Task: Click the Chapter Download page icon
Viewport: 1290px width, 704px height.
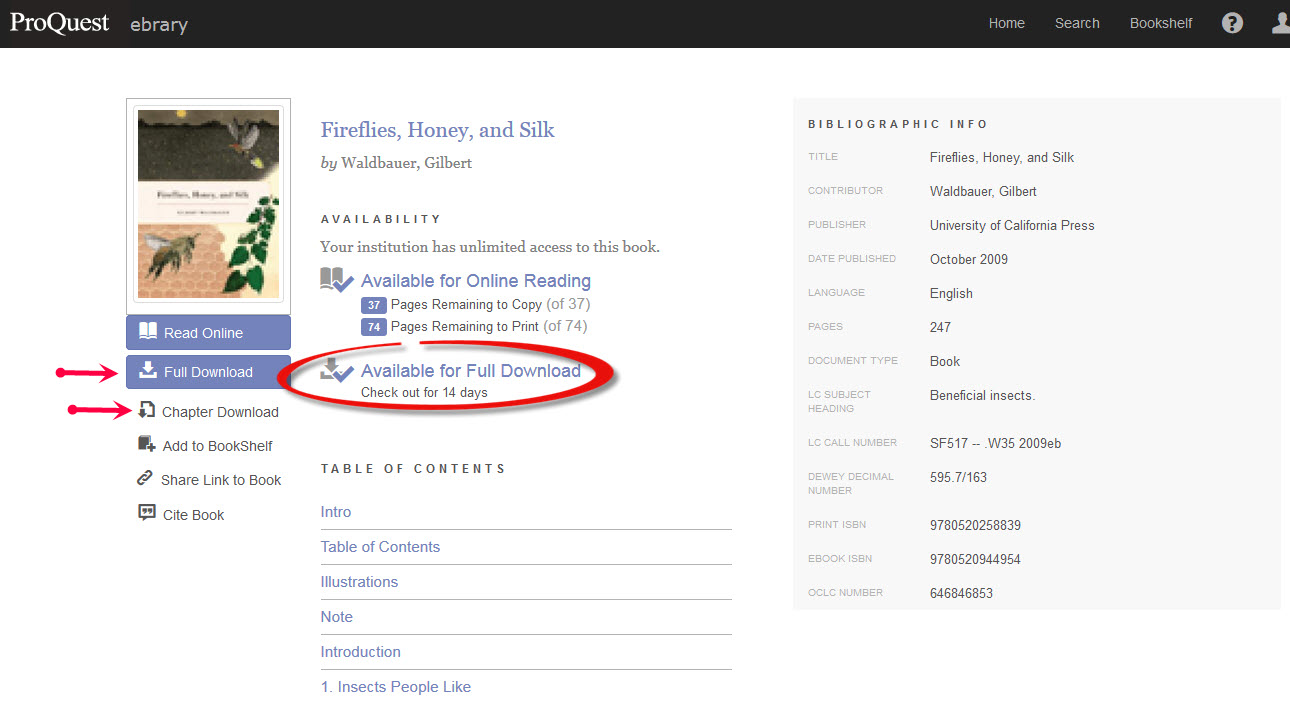Action: (x=147, y=411)
